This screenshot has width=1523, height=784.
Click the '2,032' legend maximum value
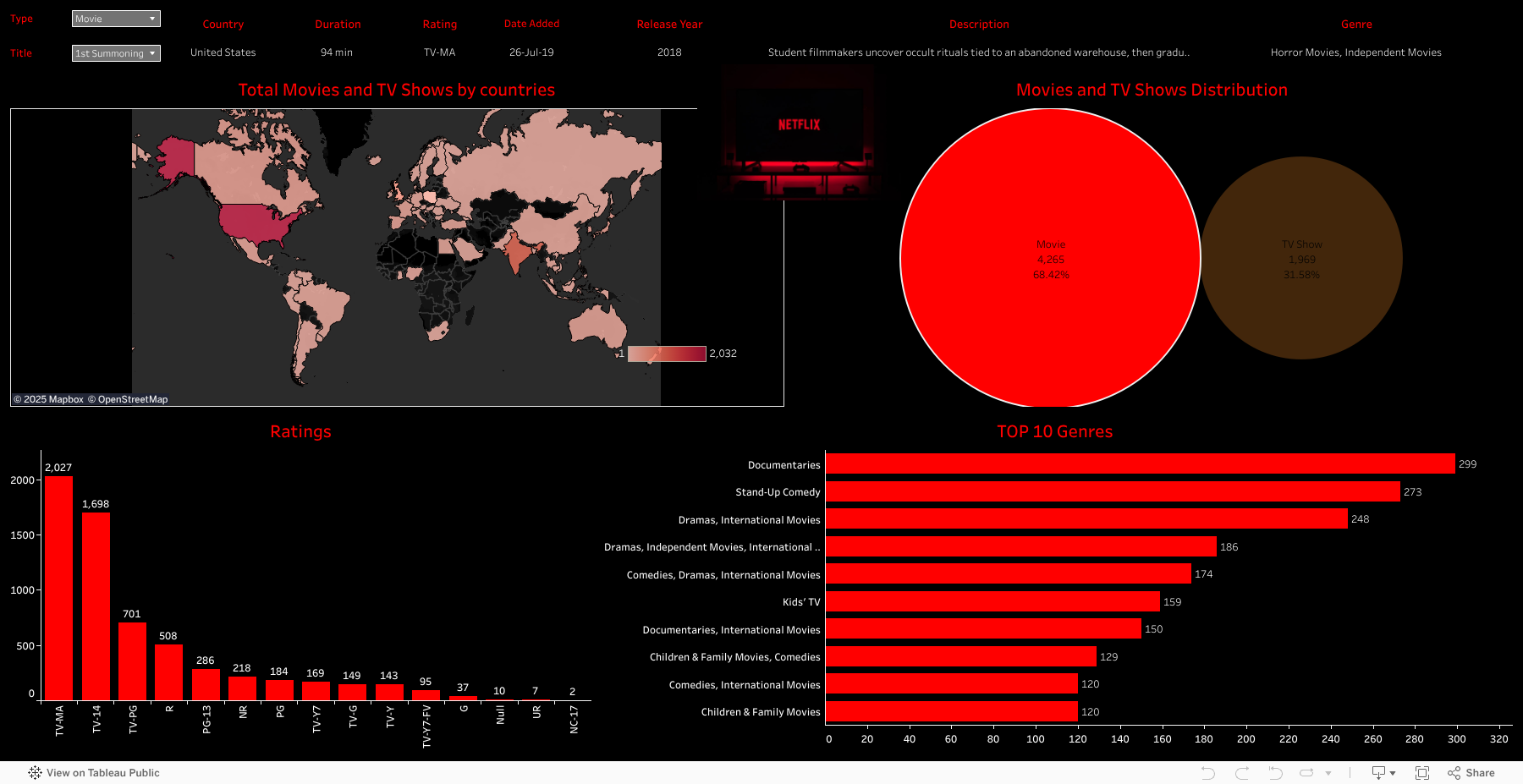723,354
